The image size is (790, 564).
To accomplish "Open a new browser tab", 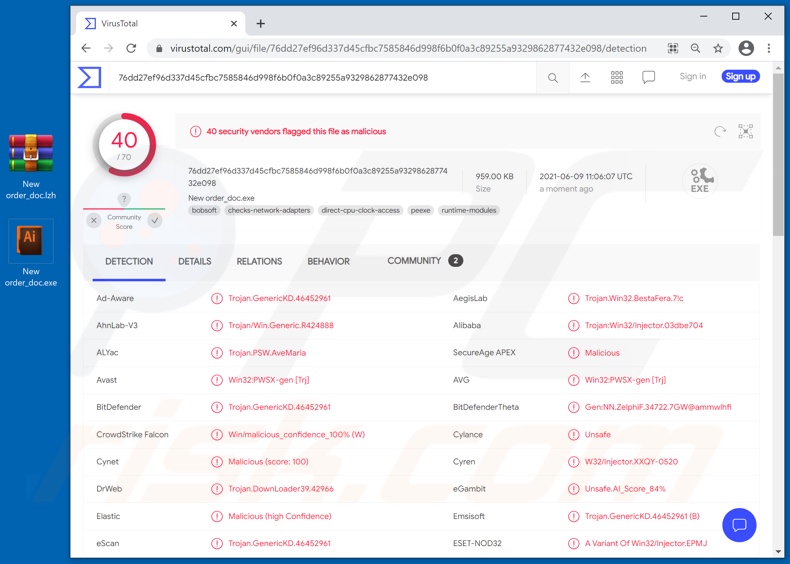I will click(260, 23).
